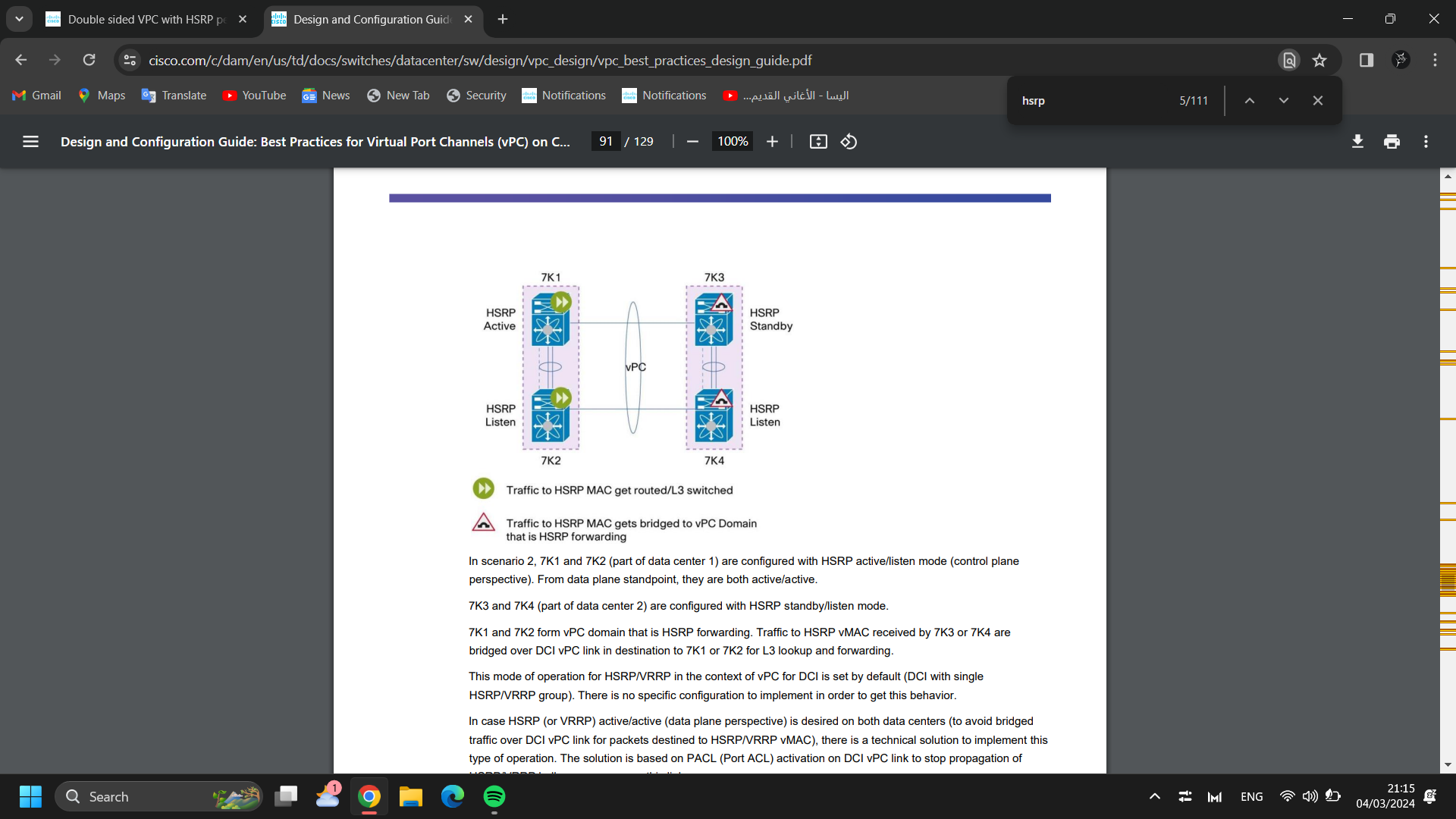The width and height of the screenshot is (1456, 819).
Task: Open Gmail from the bookmarks bar
Action: pos(36,95)
